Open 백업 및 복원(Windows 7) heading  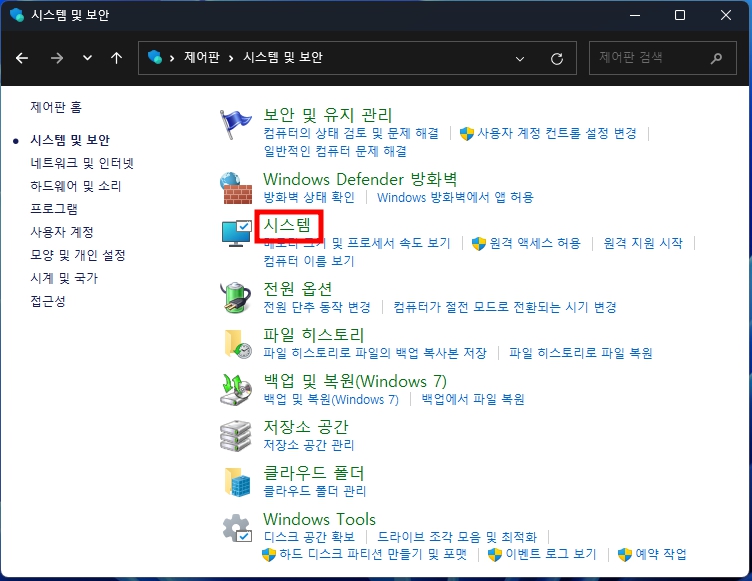355,381
